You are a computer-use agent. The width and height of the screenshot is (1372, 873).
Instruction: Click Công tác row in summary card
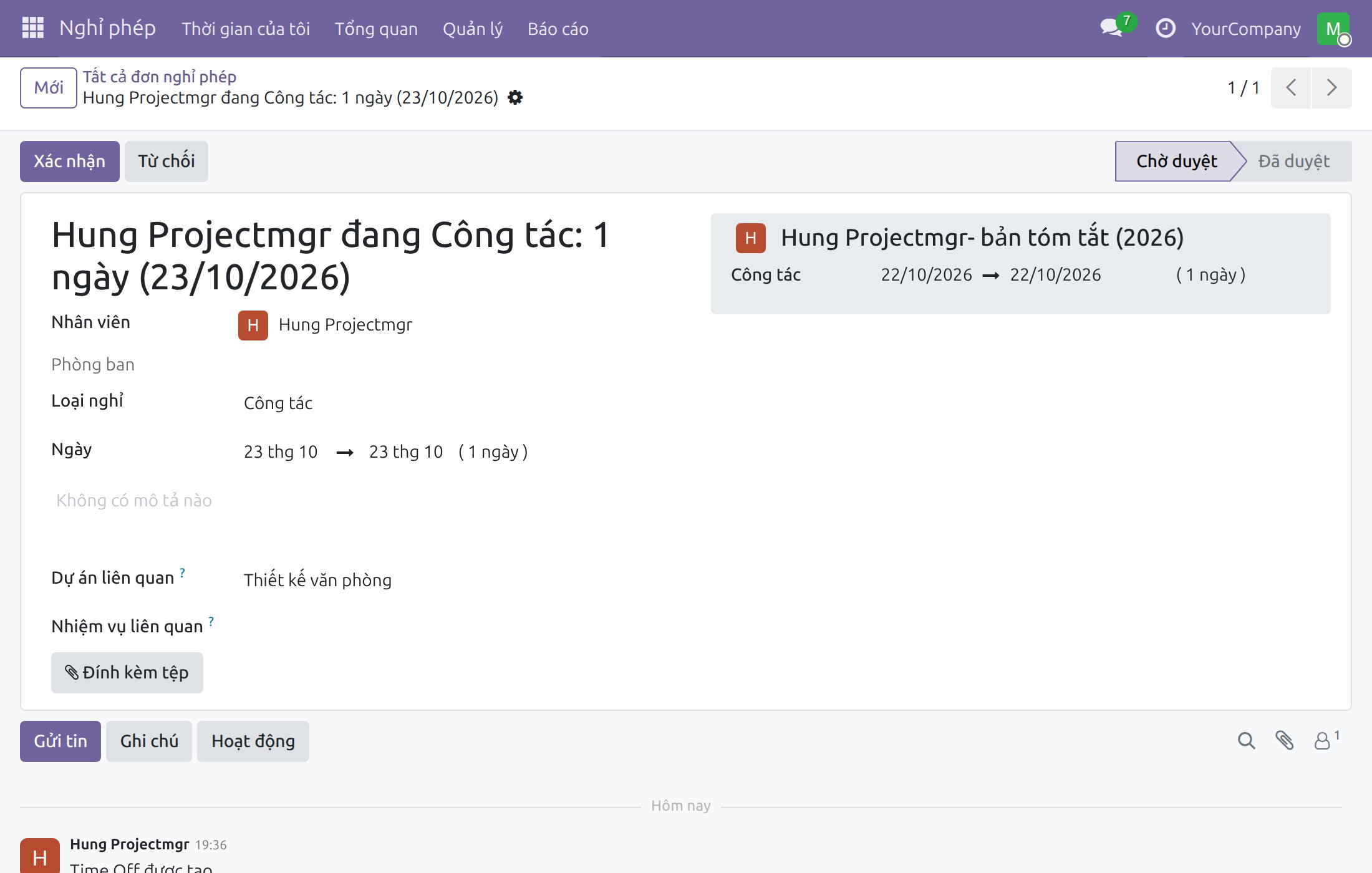pos(1020,275)
